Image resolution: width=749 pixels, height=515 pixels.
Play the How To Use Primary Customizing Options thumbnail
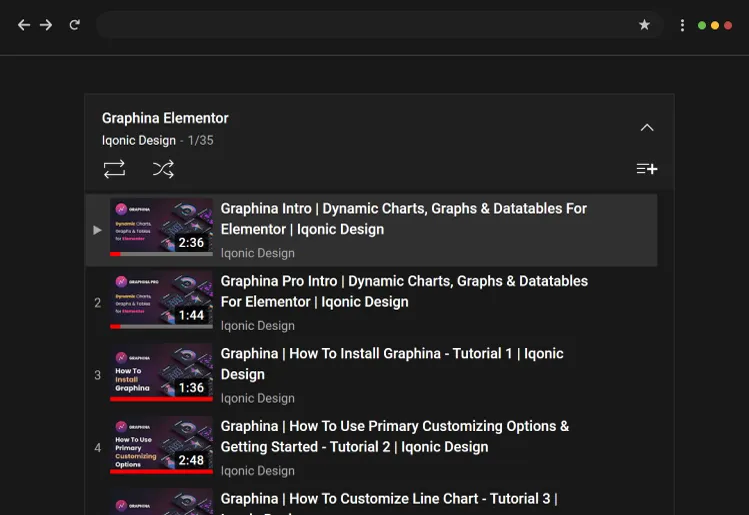(161, 445)
